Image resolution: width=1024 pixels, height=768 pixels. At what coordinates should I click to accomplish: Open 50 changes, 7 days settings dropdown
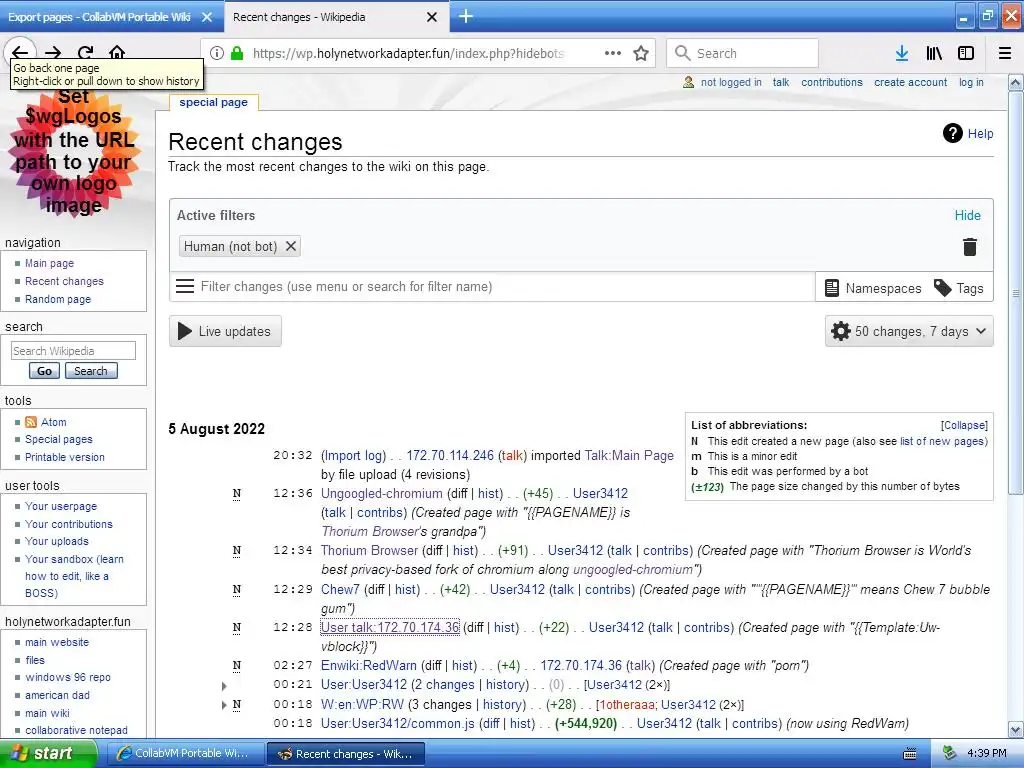909,331
